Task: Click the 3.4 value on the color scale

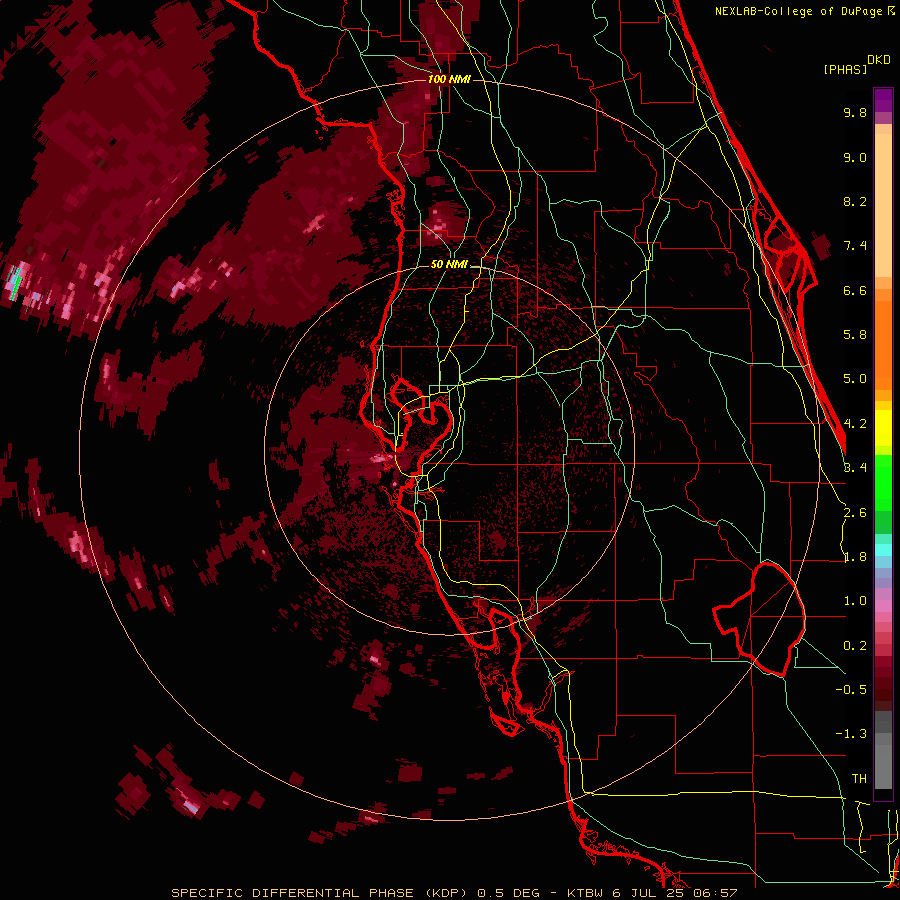Action: click(855, 468)
